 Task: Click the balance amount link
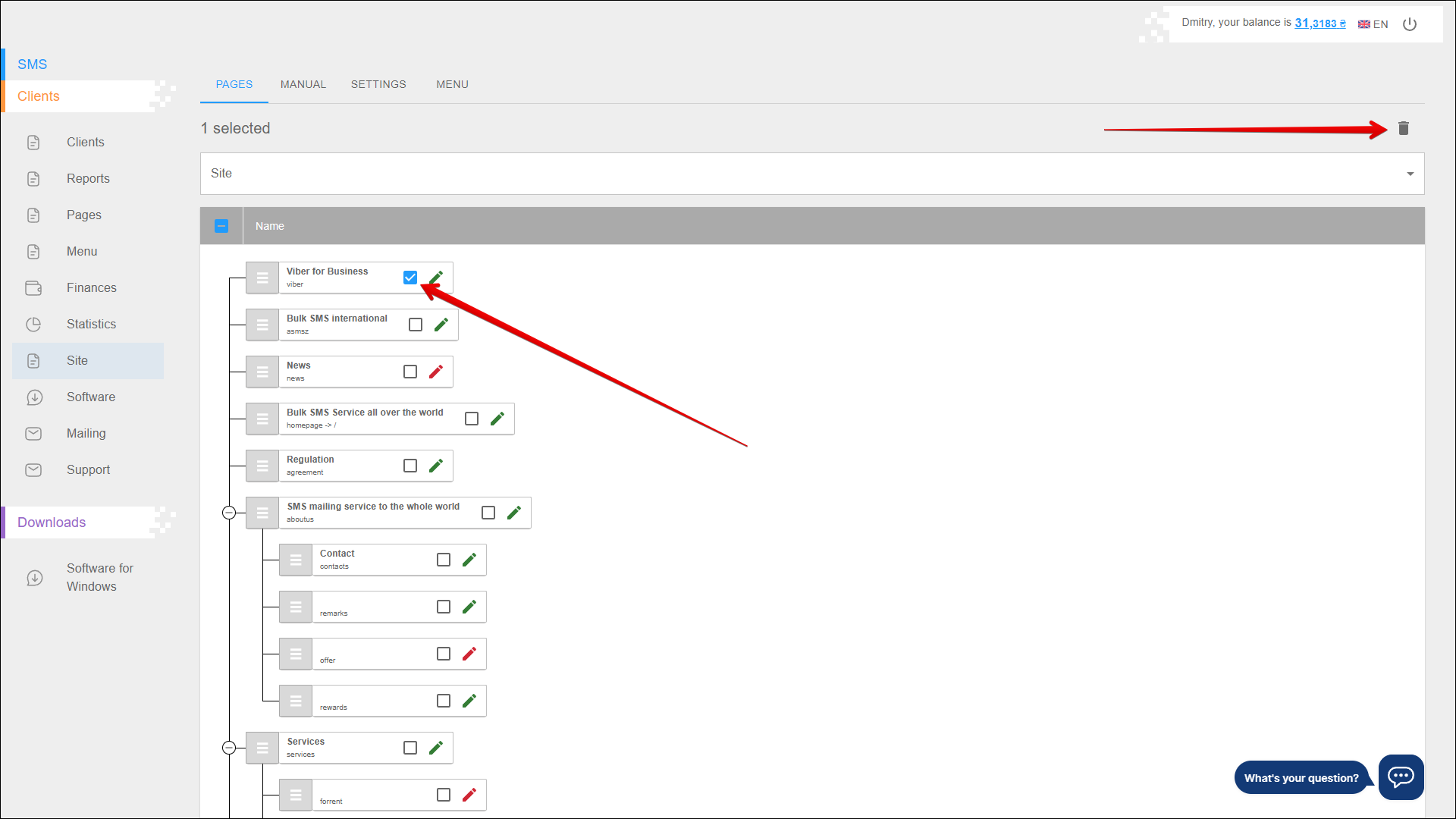1319,24
